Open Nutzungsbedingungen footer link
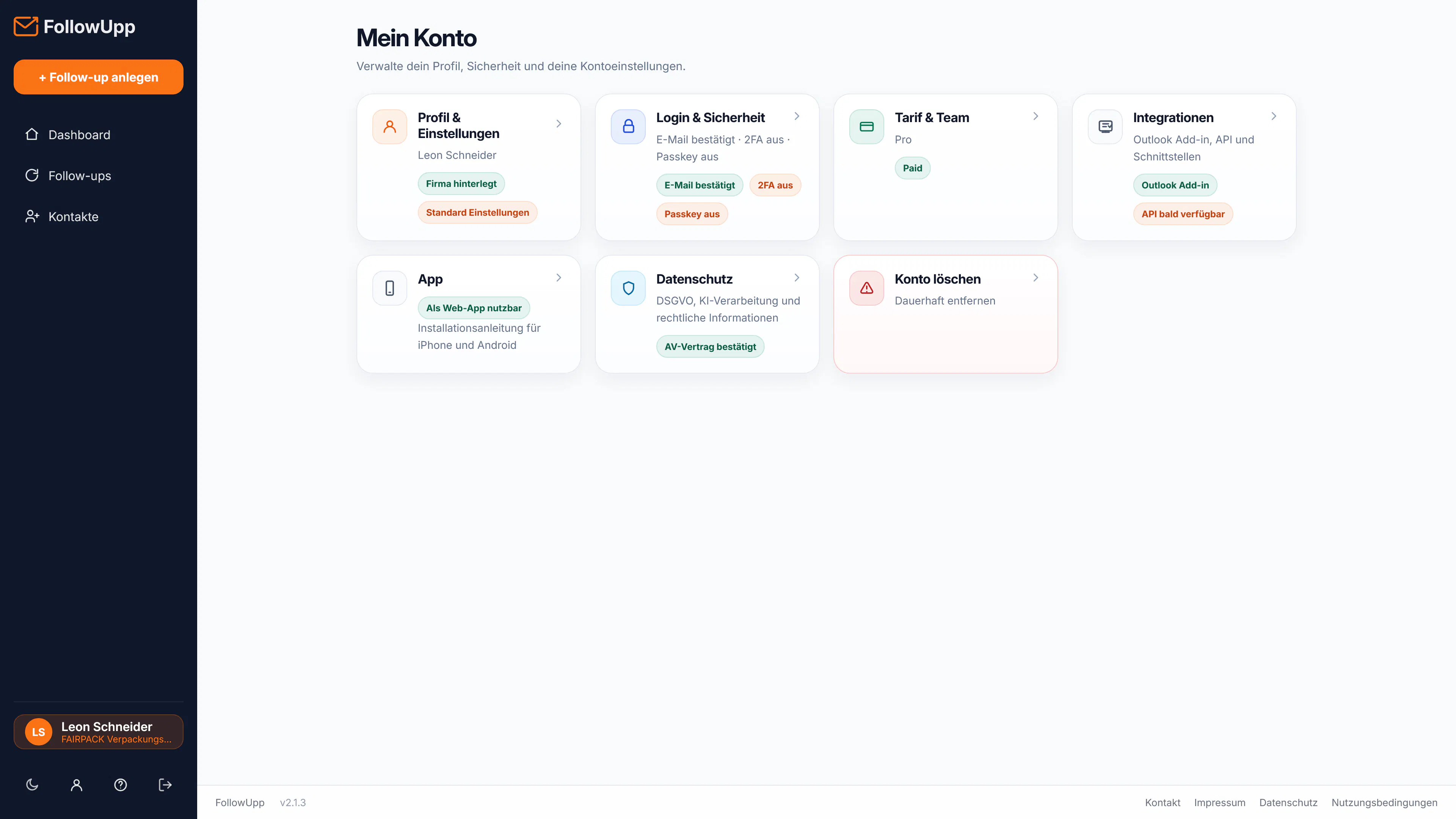Viewport: 1456px width, 819px height. click(1384, 803)
